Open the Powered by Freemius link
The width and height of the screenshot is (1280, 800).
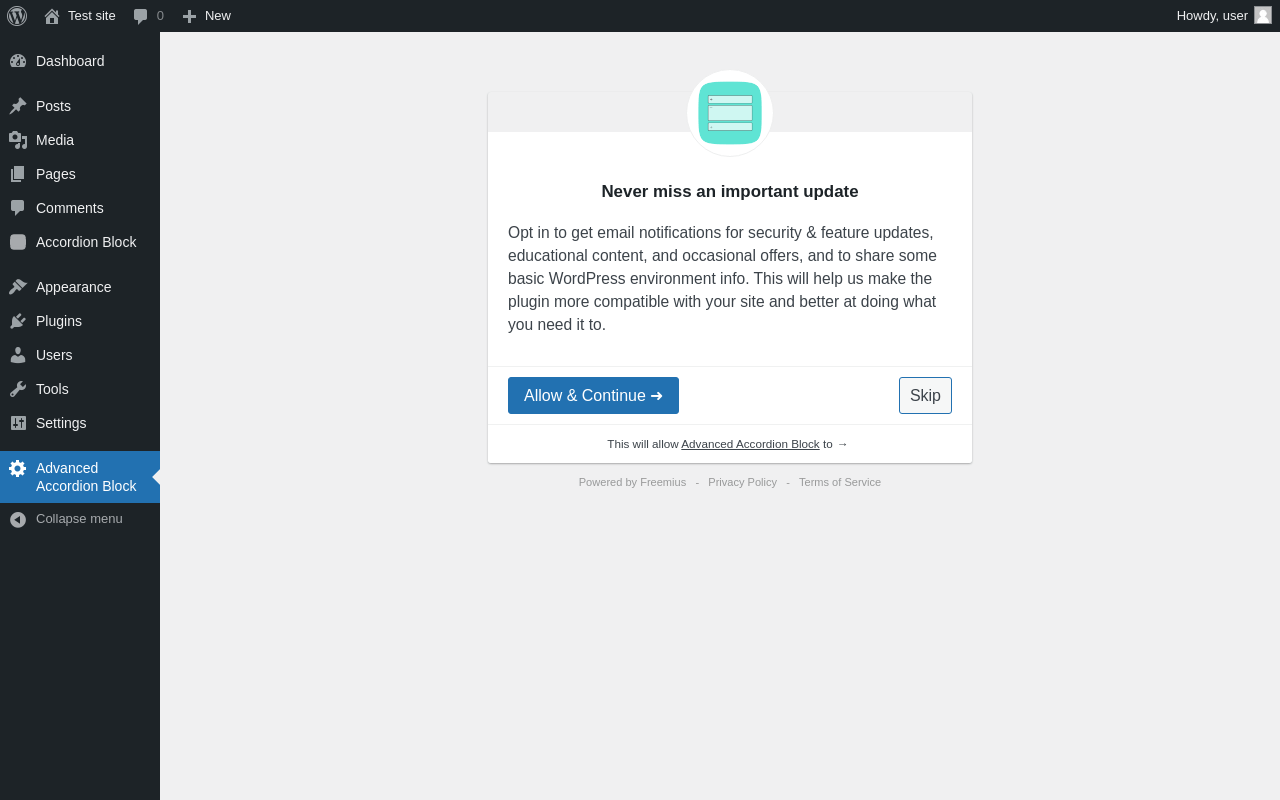(632, 482)
